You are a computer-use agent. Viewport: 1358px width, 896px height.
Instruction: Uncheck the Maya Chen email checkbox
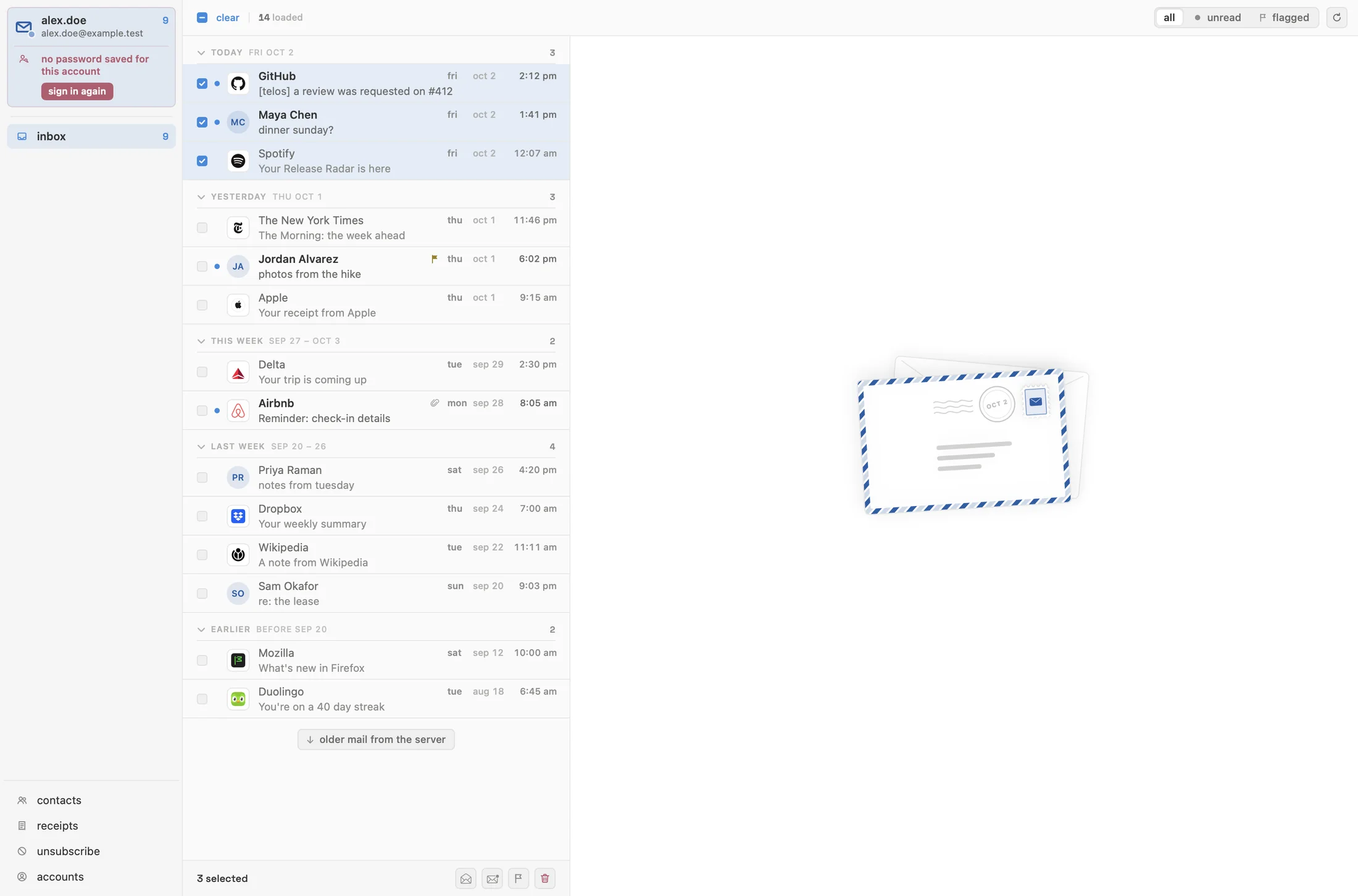(202, 122)
